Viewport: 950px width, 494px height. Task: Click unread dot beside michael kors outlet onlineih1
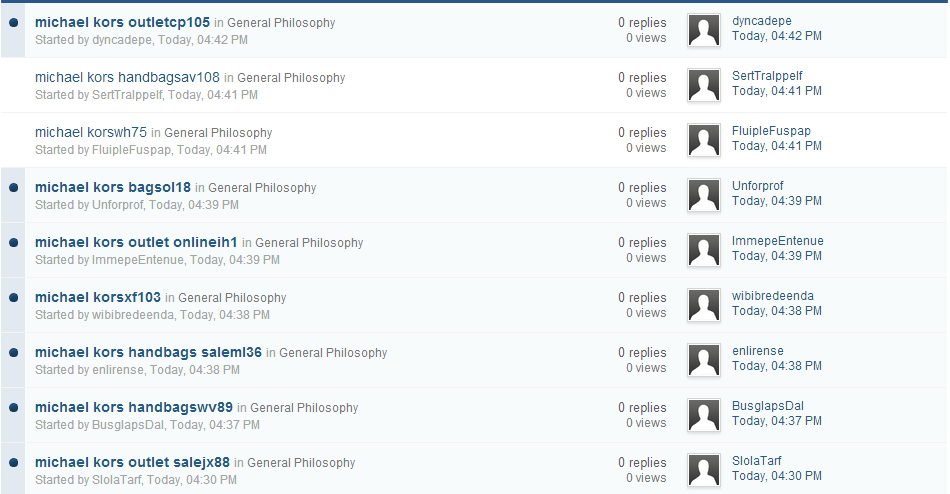[x=13, y=242]
